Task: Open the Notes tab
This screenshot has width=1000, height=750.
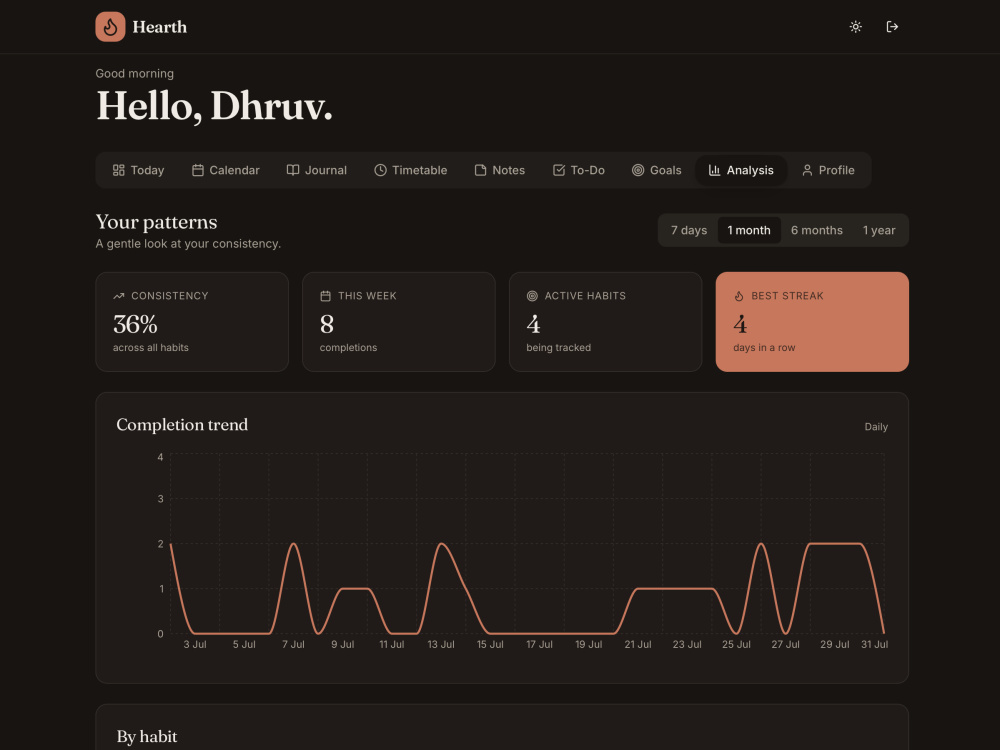Action: [500, 170]
